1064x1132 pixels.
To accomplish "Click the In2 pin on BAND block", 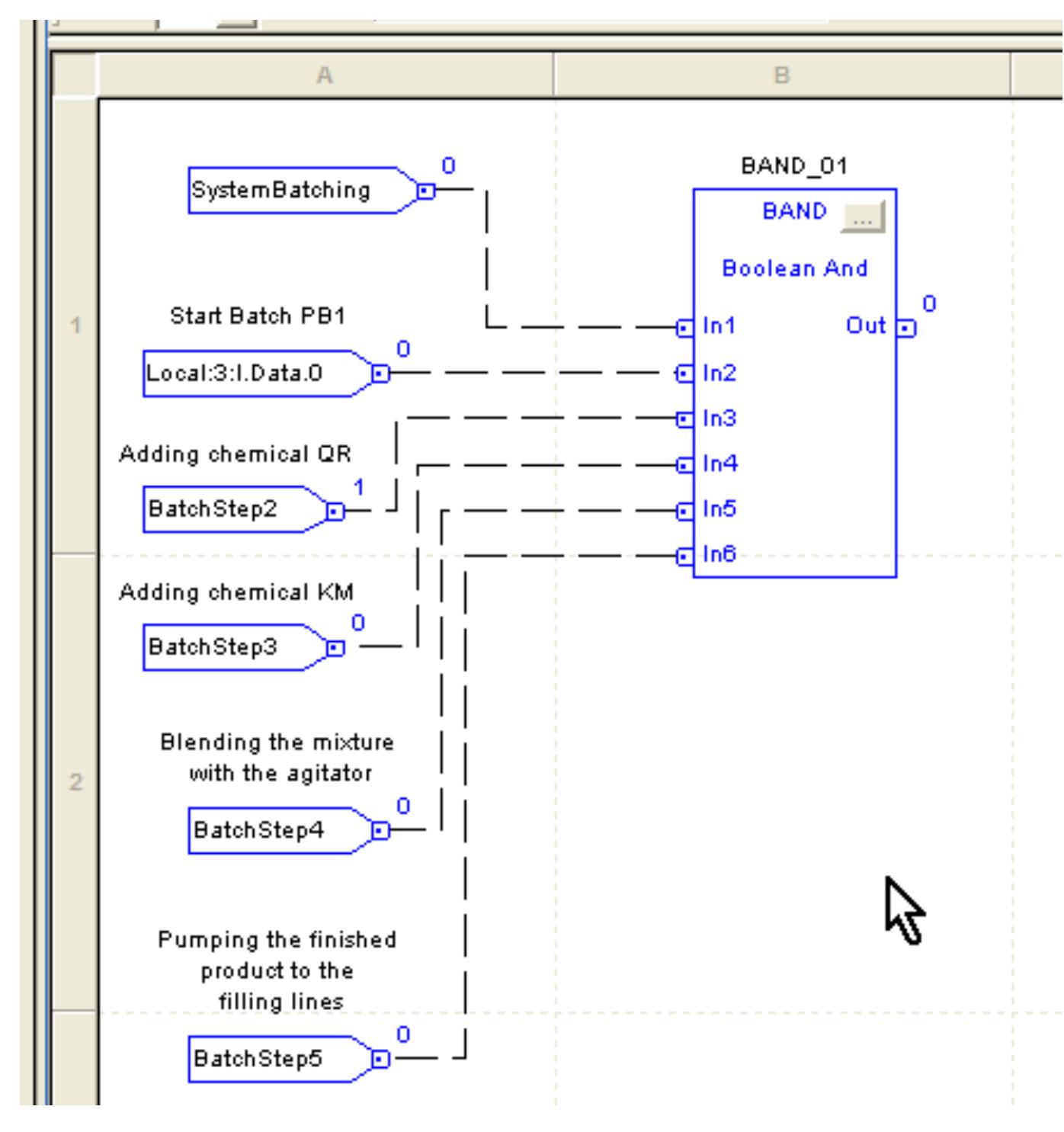I will 684,374.
